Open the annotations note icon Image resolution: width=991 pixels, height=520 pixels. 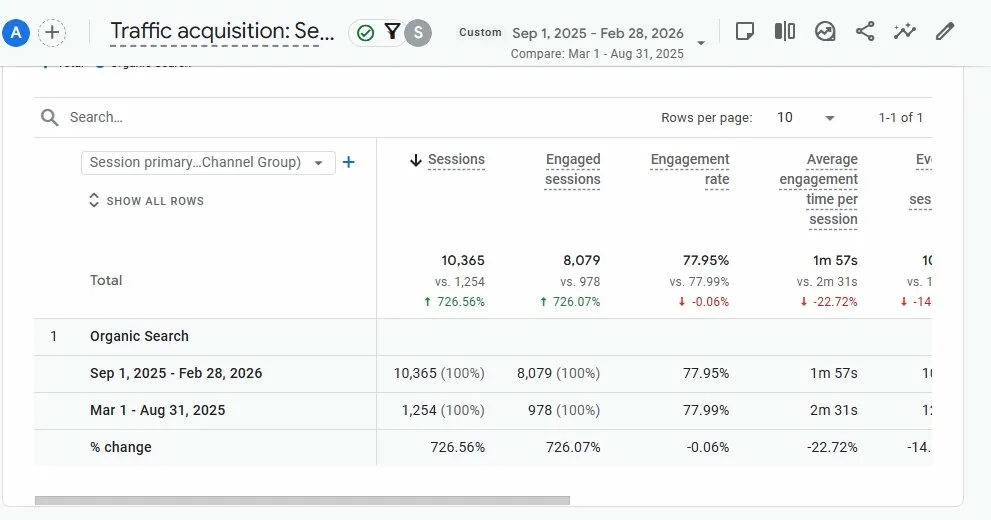point(745,31)
